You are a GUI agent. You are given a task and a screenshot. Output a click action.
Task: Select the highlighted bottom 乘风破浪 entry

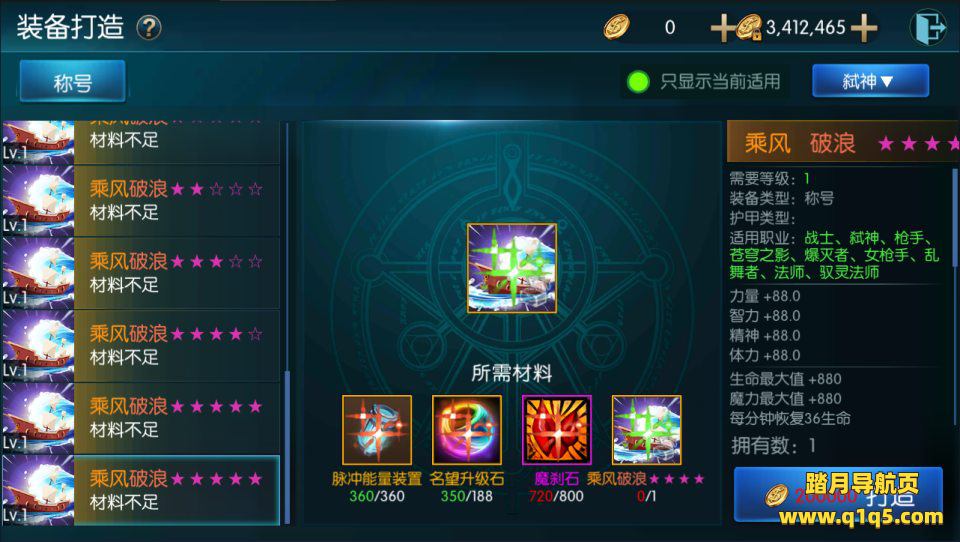(x=140, y=490)
